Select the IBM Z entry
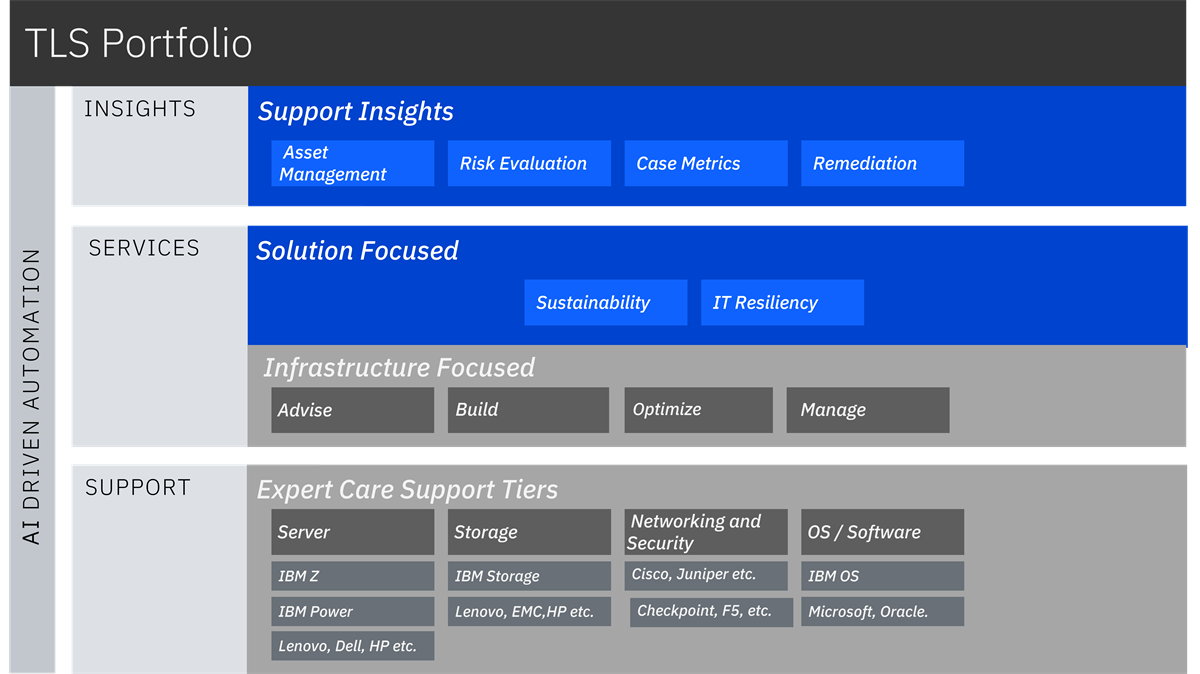1200x674 pixels. [352, 575]
